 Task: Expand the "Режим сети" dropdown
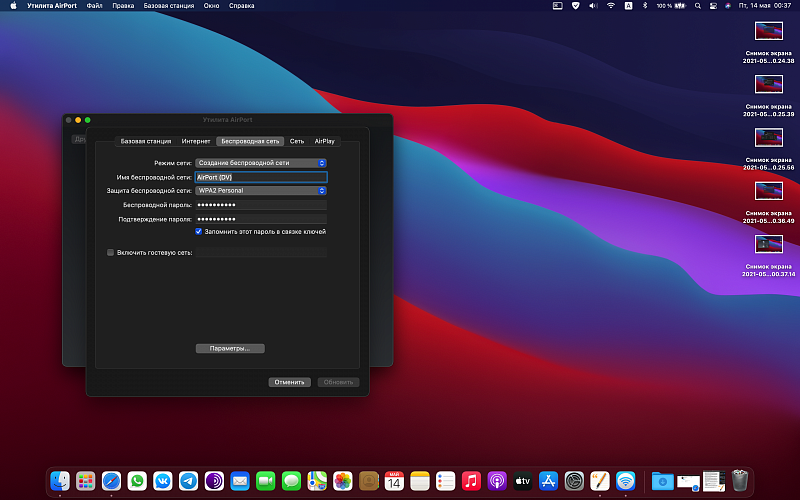pos(260,163)
